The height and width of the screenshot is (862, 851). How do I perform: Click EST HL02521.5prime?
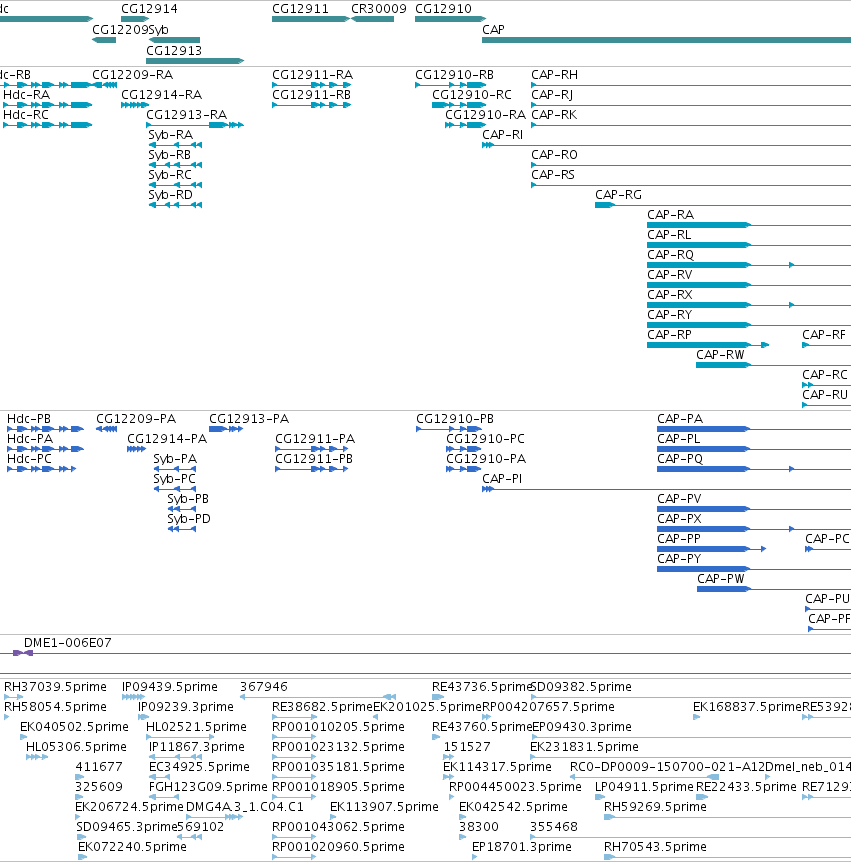point(180,737)
